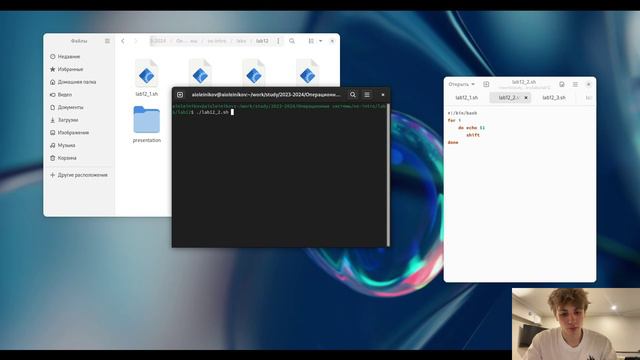Open text editor hamburger menu

tap(575, 84)
